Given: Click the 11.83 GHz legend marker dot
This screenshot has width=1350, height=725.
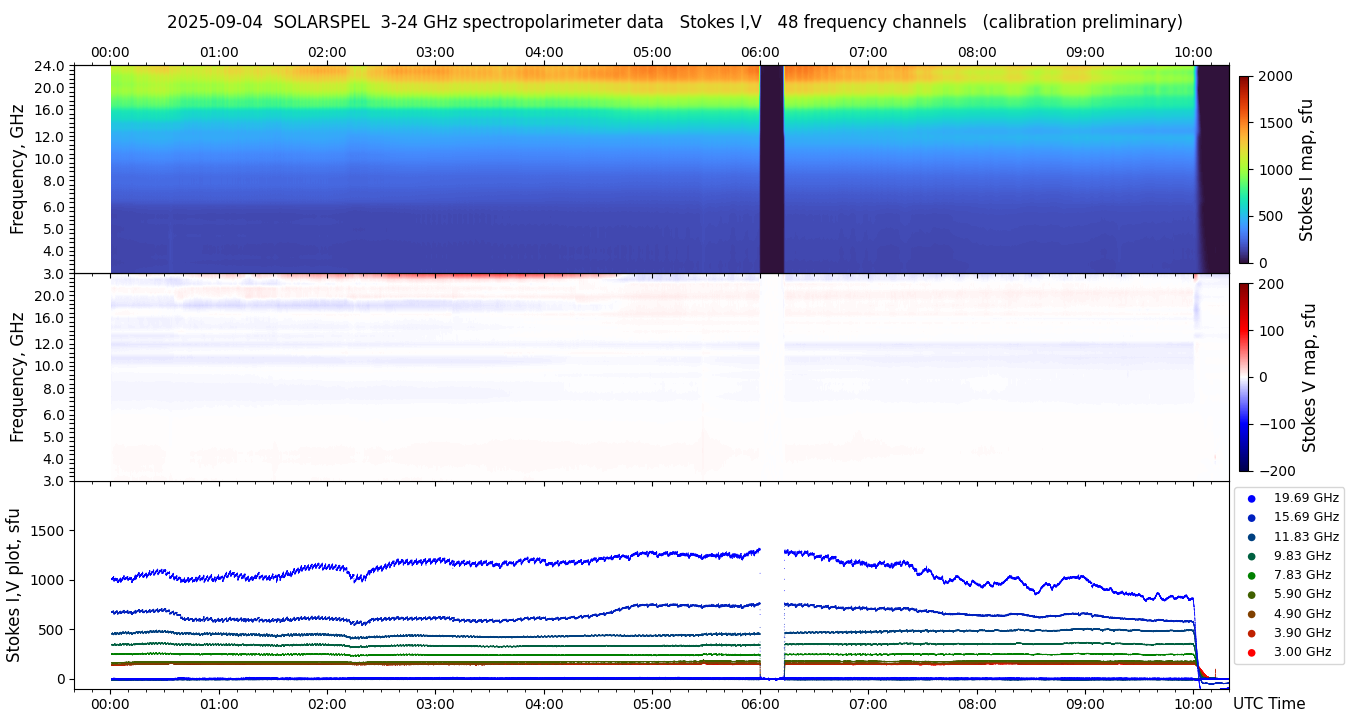Looking at the screenshot, I should tap(1251, 537).
